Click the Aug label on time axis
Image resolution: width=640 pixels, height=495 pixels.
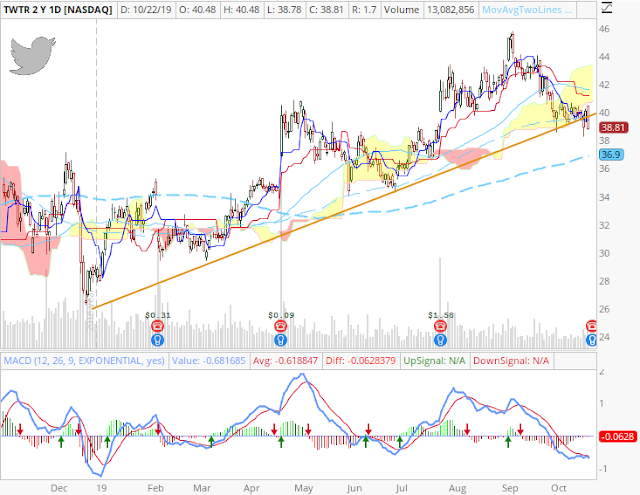(x=457, y=488)
